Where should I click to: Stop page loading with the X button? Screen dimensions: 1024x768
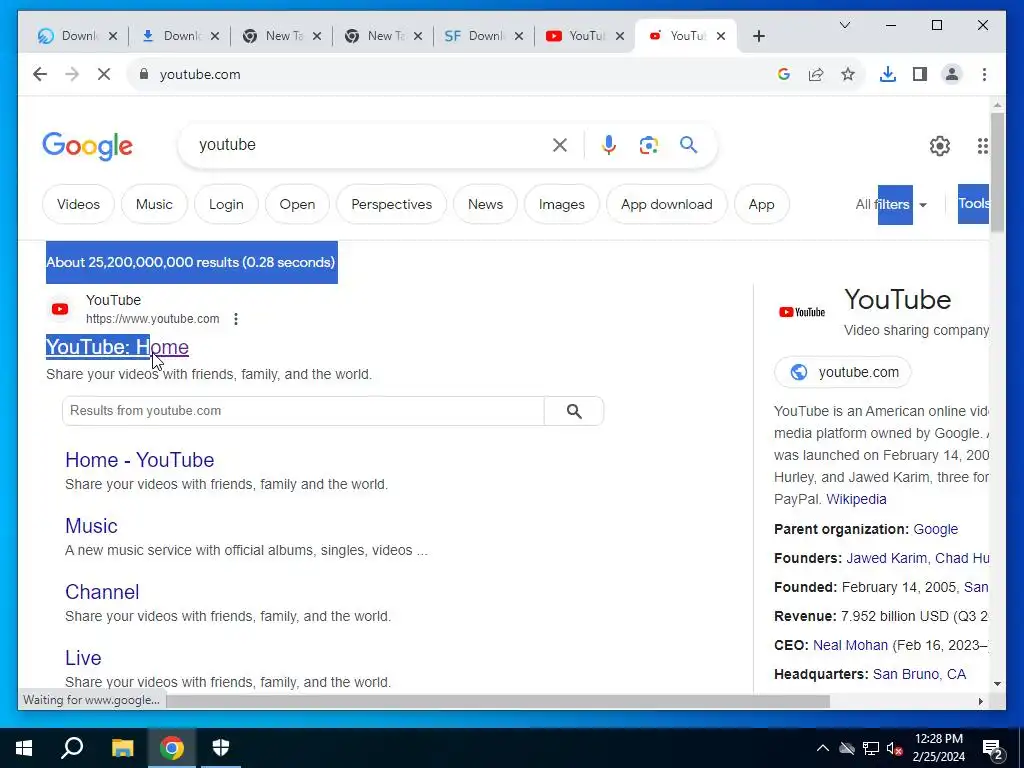point(104,74)
